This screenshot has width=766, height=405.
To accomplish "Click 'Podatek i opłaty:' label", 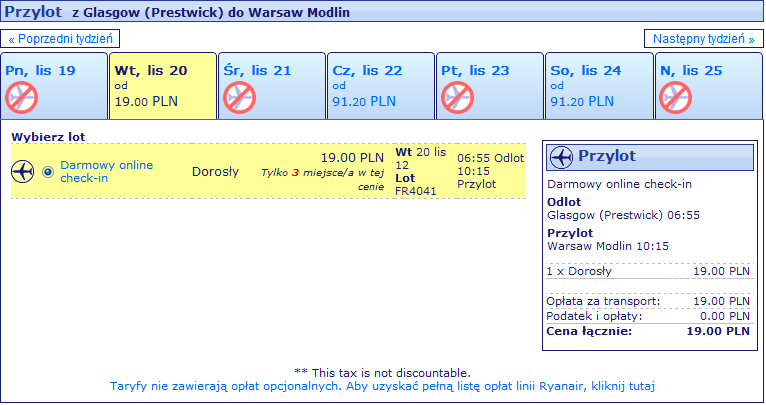I will (594, 316).
